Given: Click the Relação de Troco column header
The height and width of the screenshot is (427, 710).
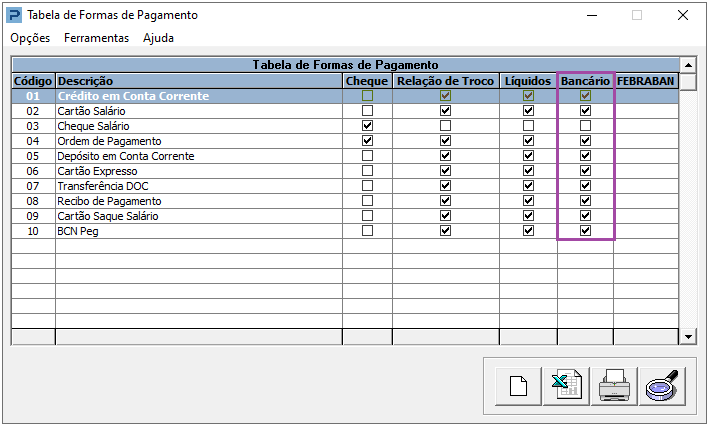Looking at the screenshot, I should coord(446,81).
